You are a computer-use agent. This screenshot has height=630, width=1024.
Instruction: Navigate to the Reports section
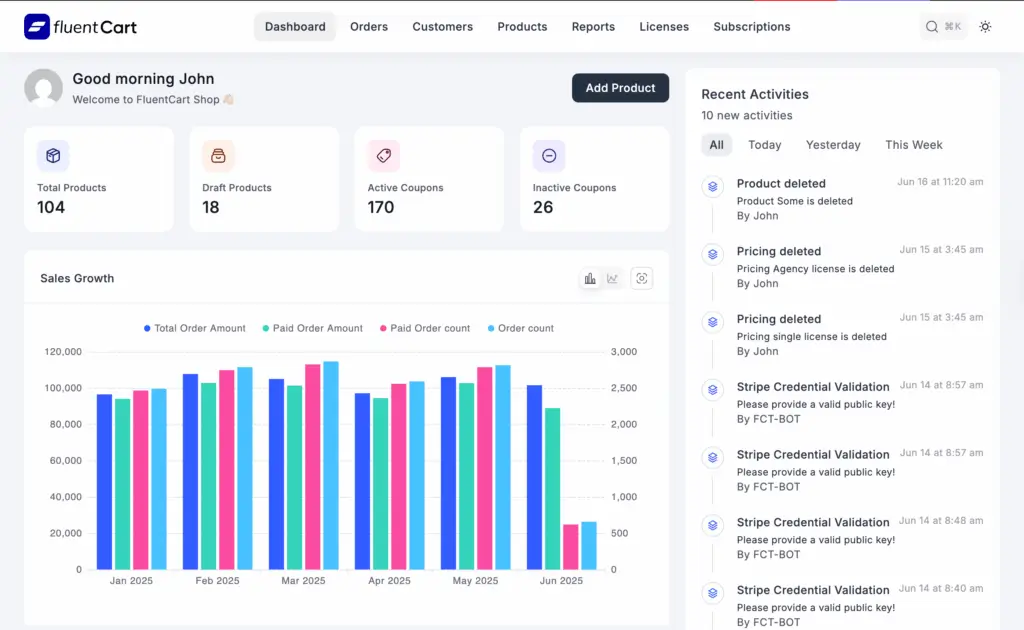(x=593, y=26)
